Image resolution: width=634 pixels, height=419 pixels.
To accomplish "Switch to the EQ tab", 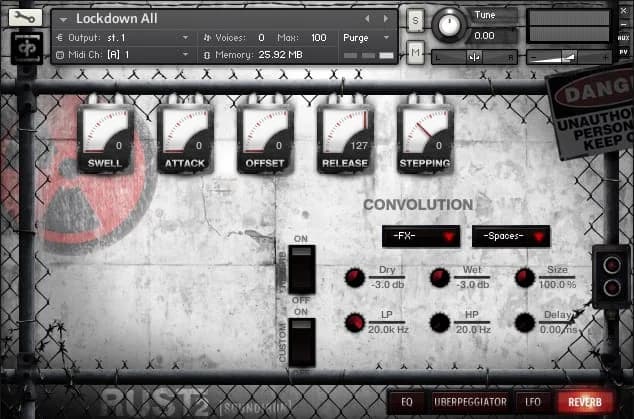I will (407, 401).
